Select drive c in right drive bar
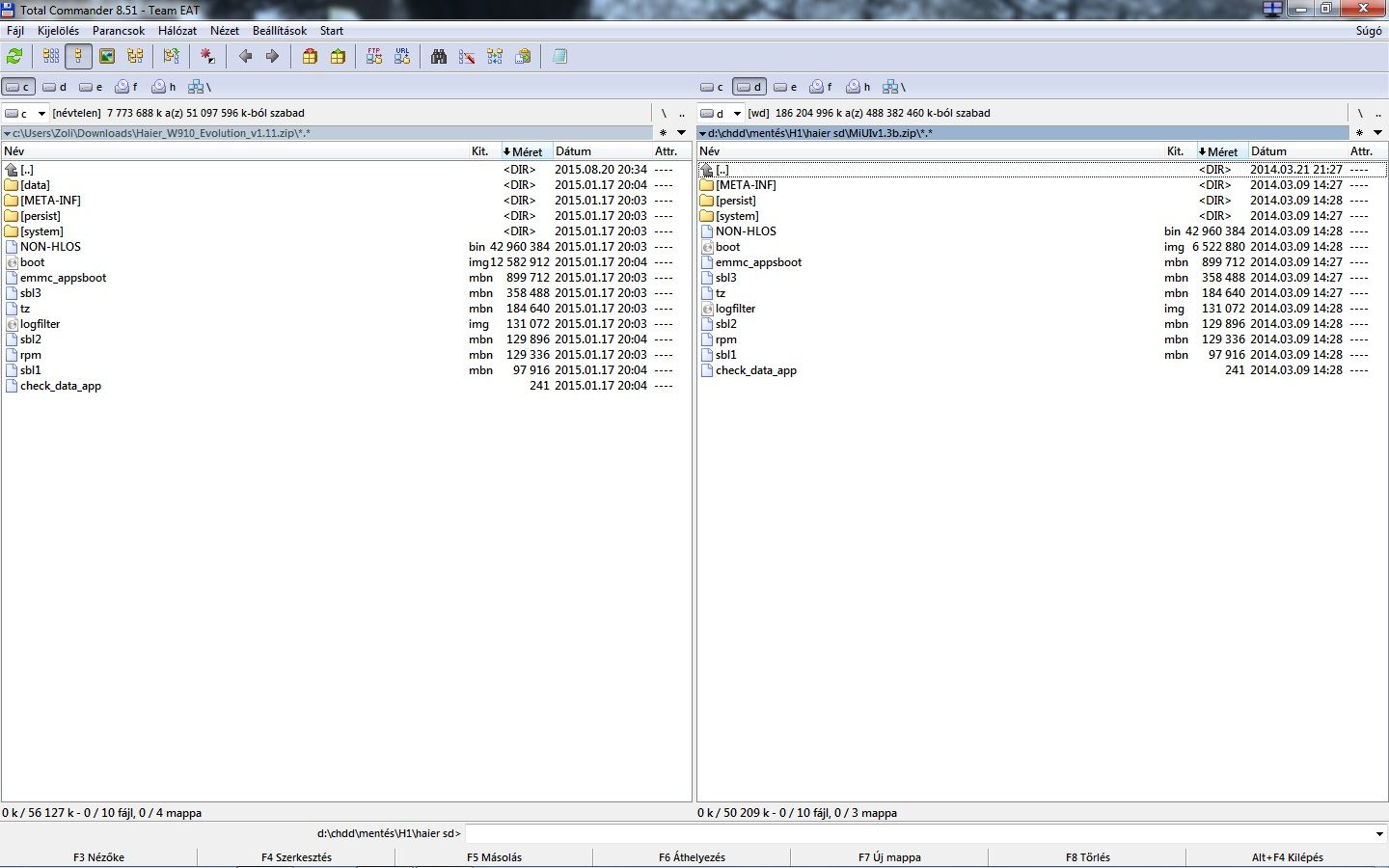The height and width of the screenshot is (868, 1389). [713, 87]
